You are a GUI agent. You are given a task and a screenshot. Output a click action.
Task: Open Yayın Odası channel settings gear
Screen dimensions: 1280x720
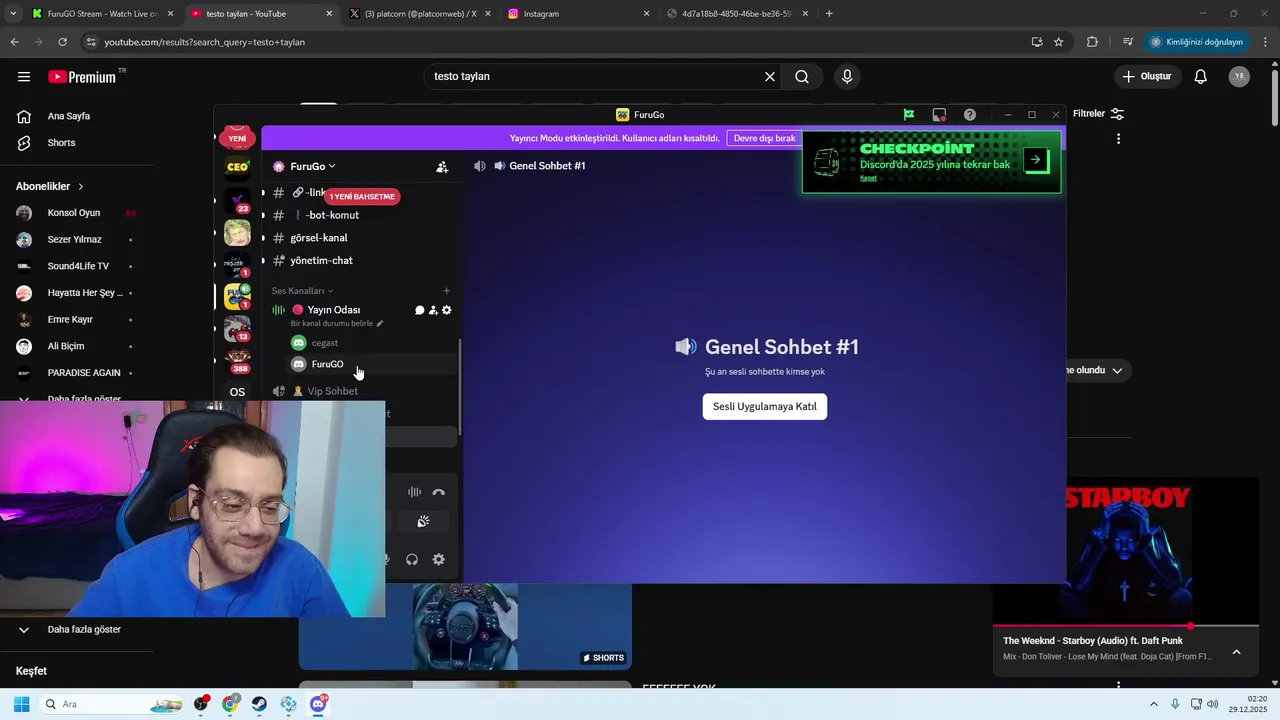(x=446, y=310)
